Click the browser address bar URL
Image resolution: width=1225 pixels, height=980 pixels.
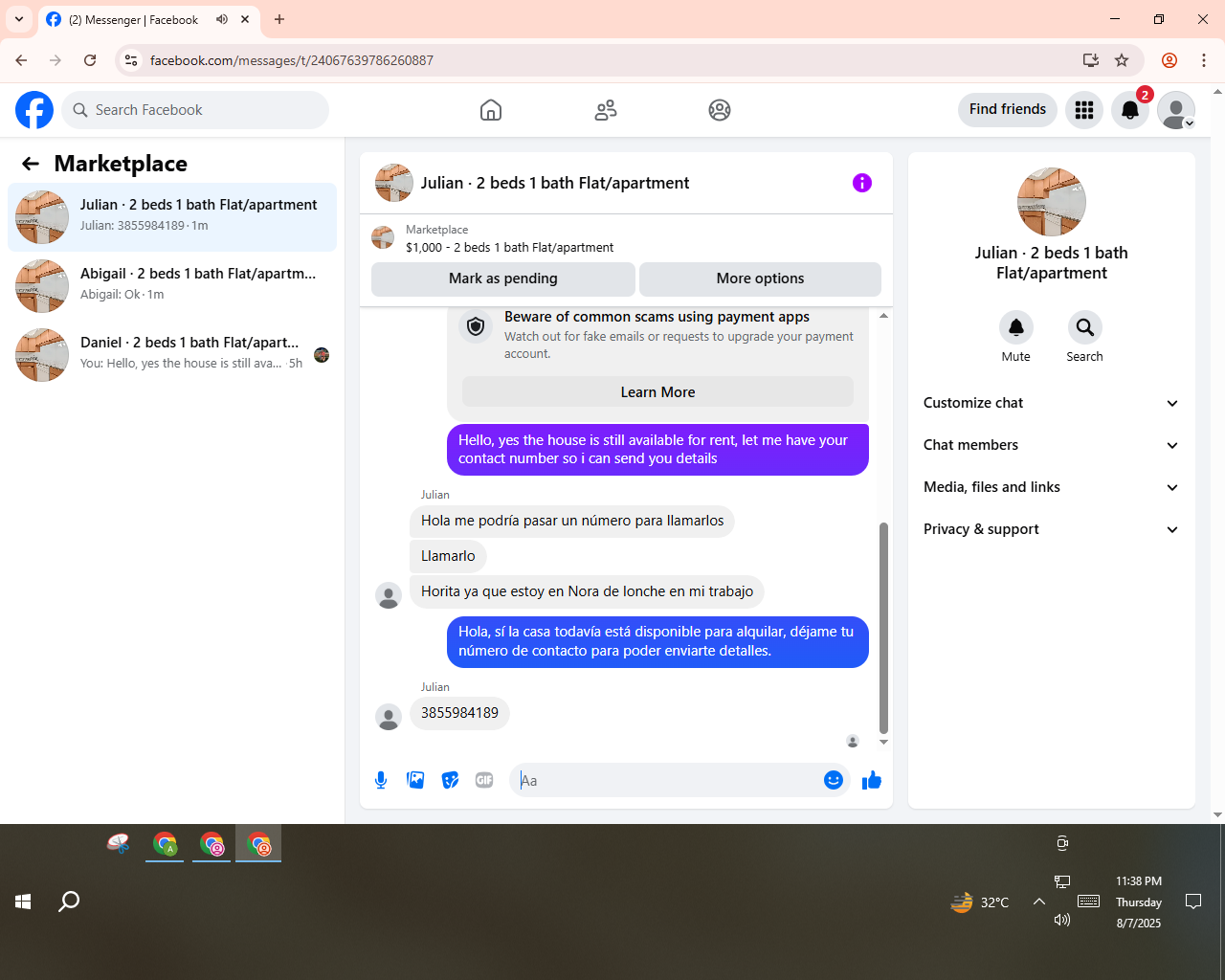click(292, 60)
